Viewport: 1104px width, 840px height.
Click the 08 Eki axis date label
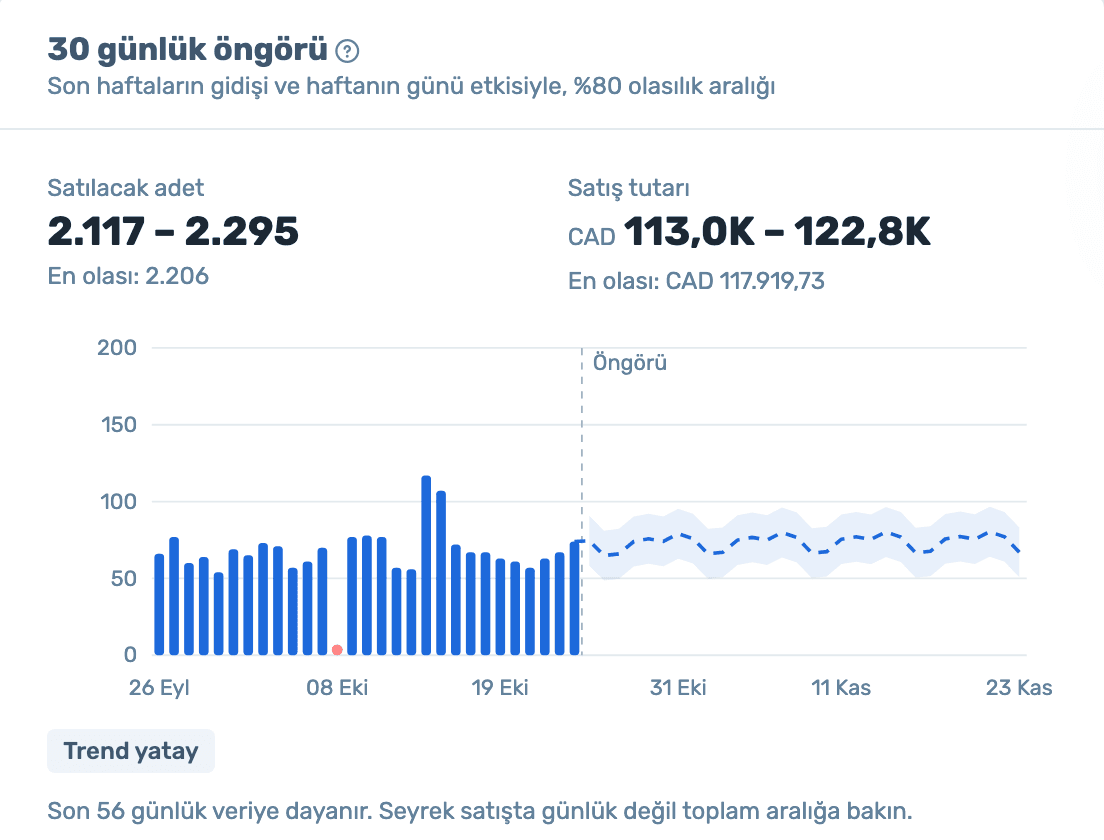point(337,687)
